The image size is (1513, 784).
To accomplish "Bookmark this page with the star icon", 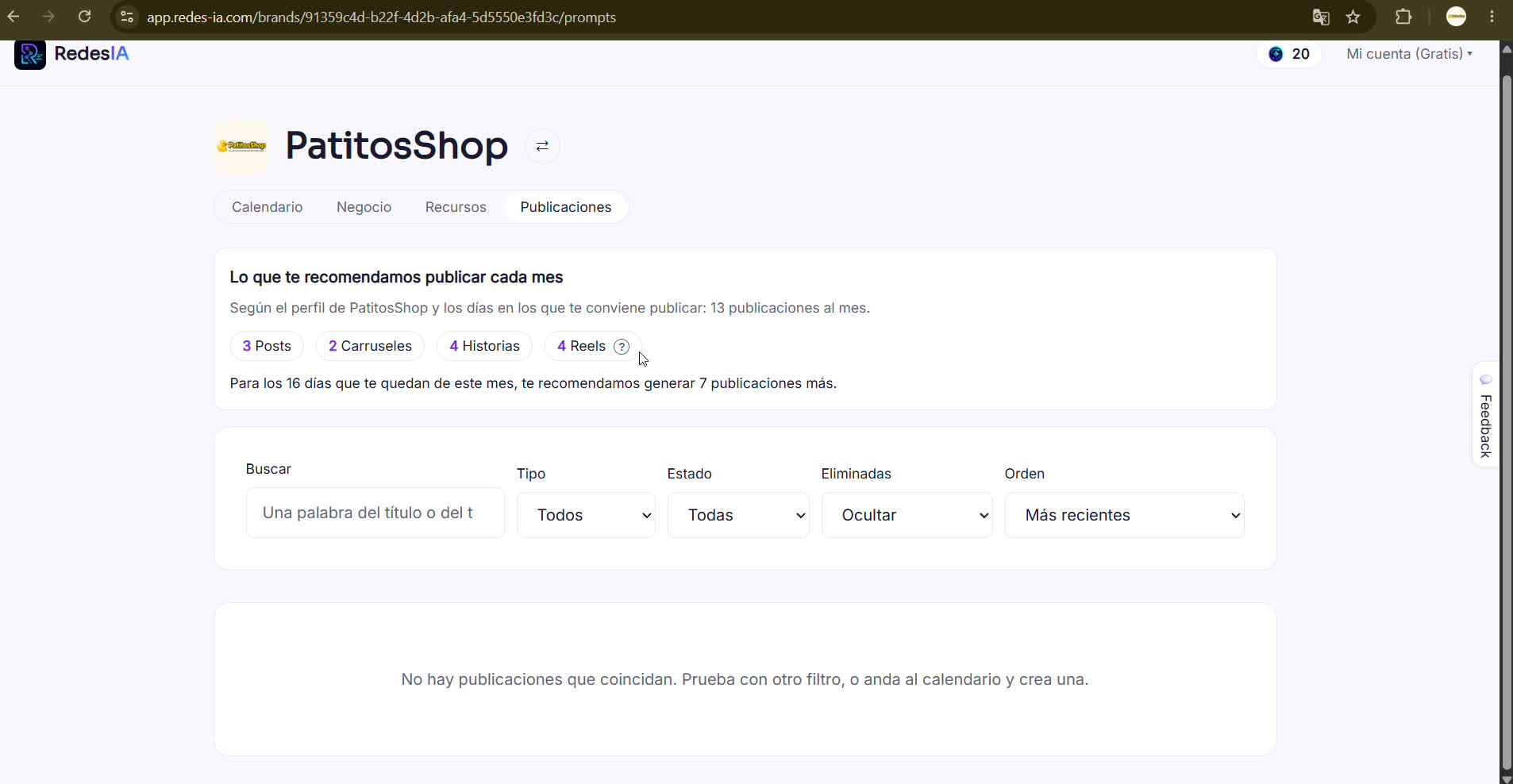I will pos(1353,17).
